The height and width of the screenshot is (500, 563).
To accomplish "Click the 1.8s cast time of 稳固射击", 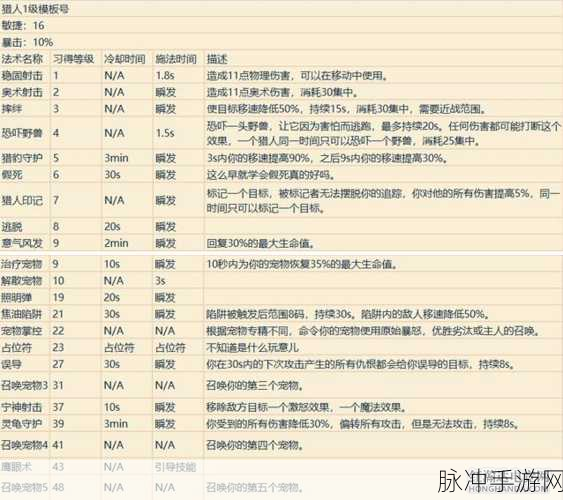I will pyautogui.click(x=165, y=76).
